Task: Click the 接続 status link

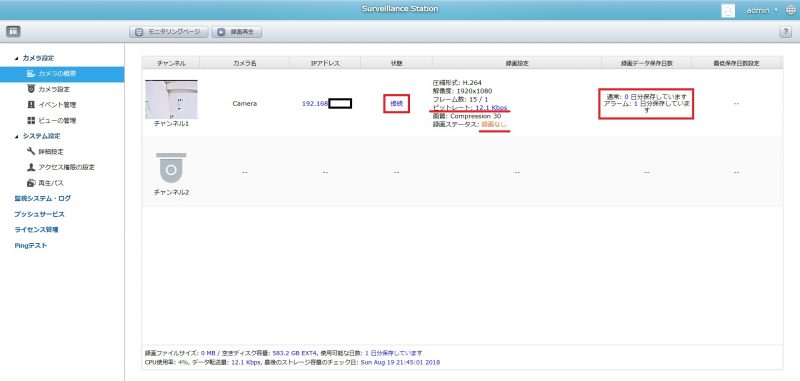Action: [x=396, y=104]
